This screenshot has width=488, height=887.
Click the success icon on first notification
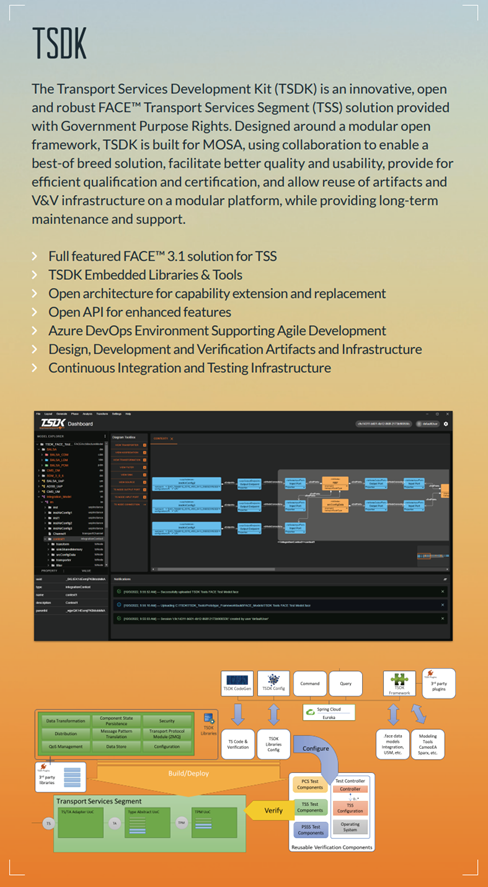click(119, 591)
